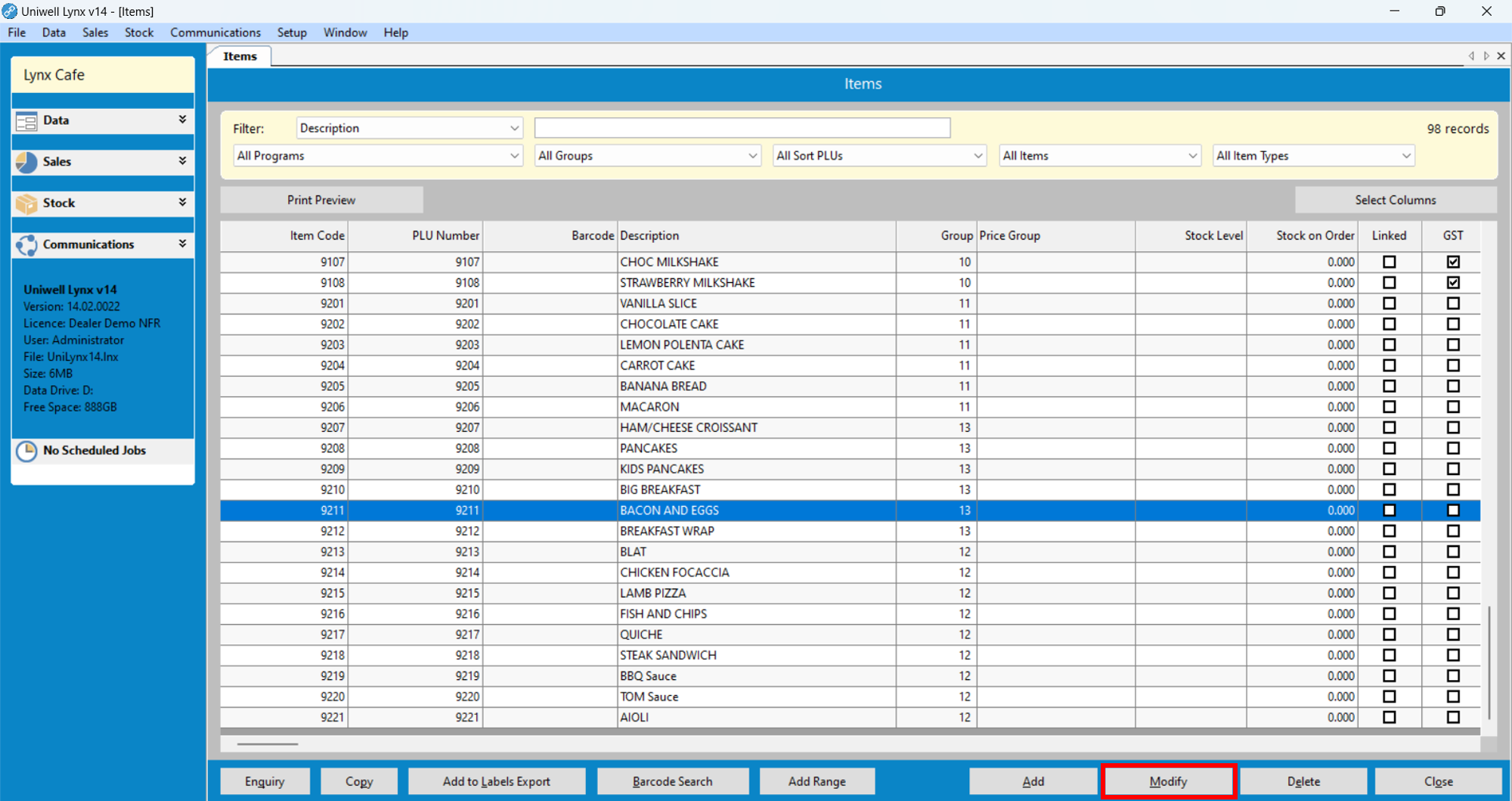Click the Item Code column header
Screen dimensions: 1512x801
[284, 236]
